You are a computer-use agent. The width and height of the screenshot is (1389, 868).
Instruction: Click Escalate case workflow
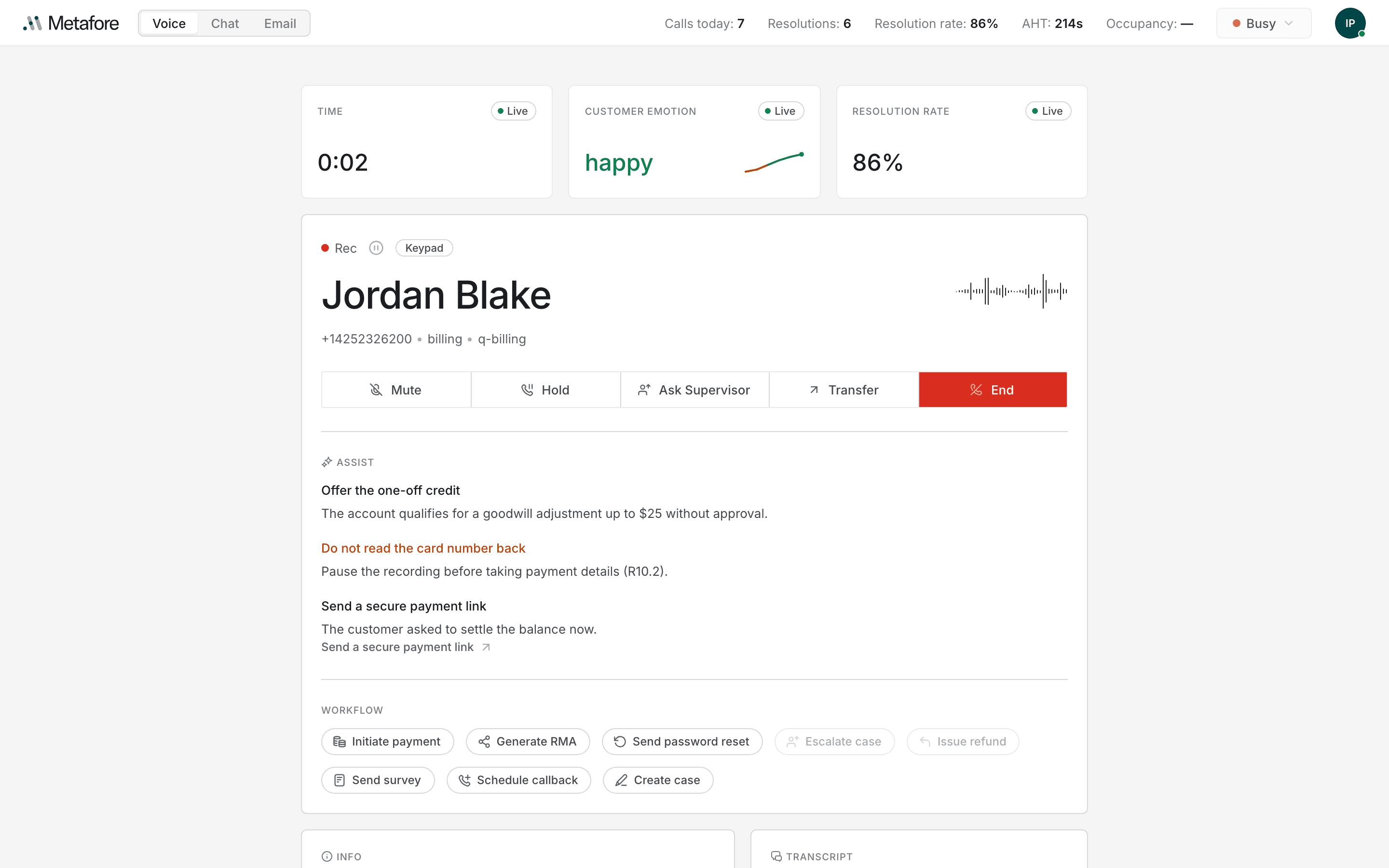(834, 742)
